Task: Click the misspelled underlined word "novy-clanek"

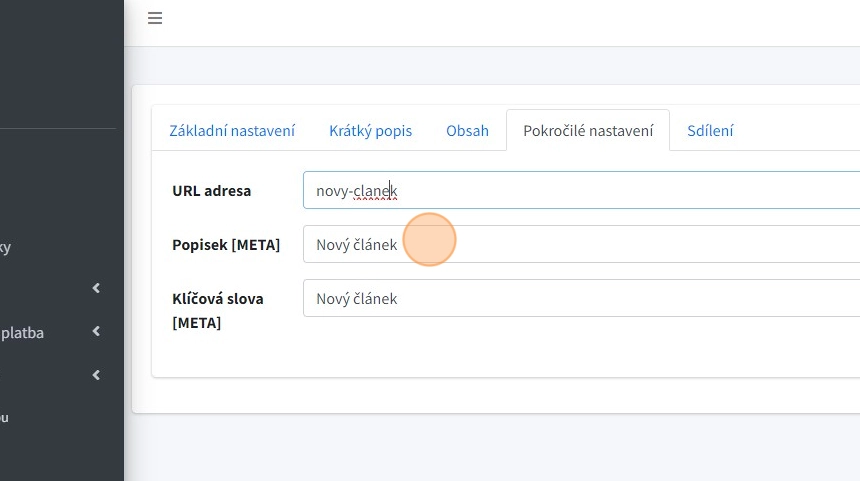Action: click(x=356, y=190)
